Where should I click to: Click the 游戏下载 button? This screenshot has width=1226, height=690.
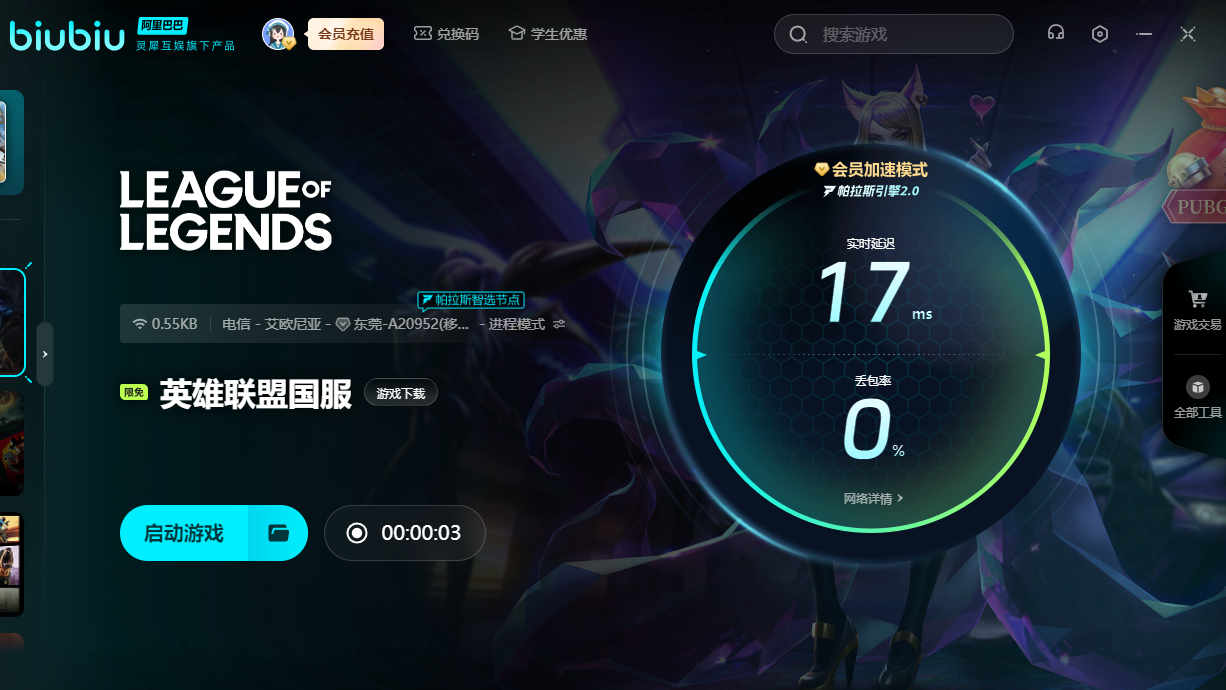click(400, 394)
